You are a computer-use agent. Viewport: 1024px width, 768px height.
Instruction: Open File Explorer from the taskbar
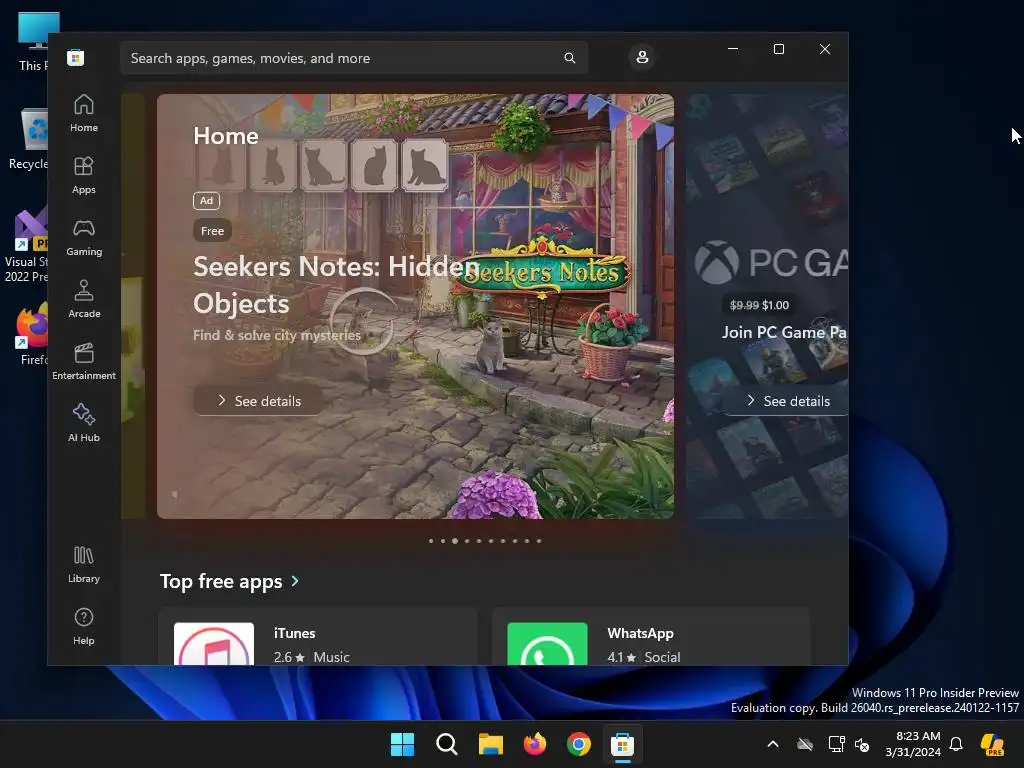490,744
